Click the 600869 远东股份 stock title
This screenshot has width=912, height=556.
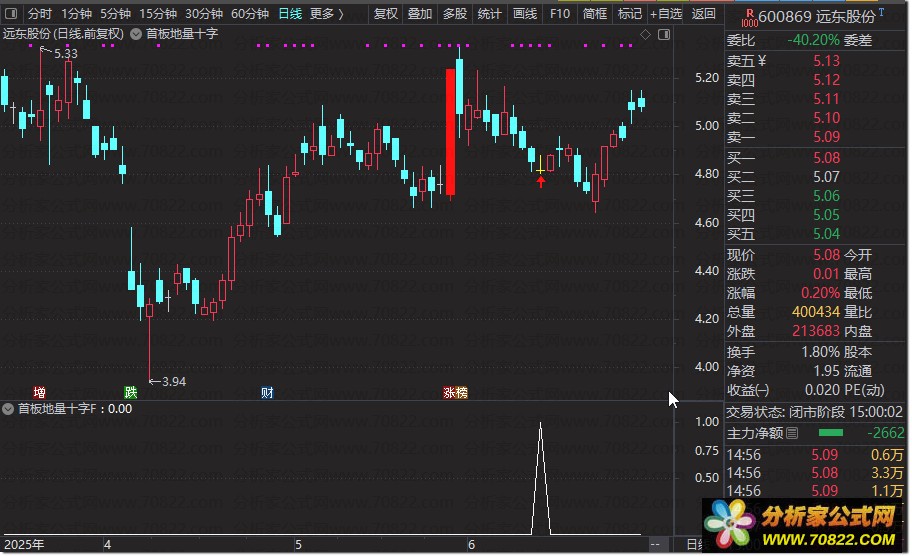pyautogui.click(x=817, y=17)
